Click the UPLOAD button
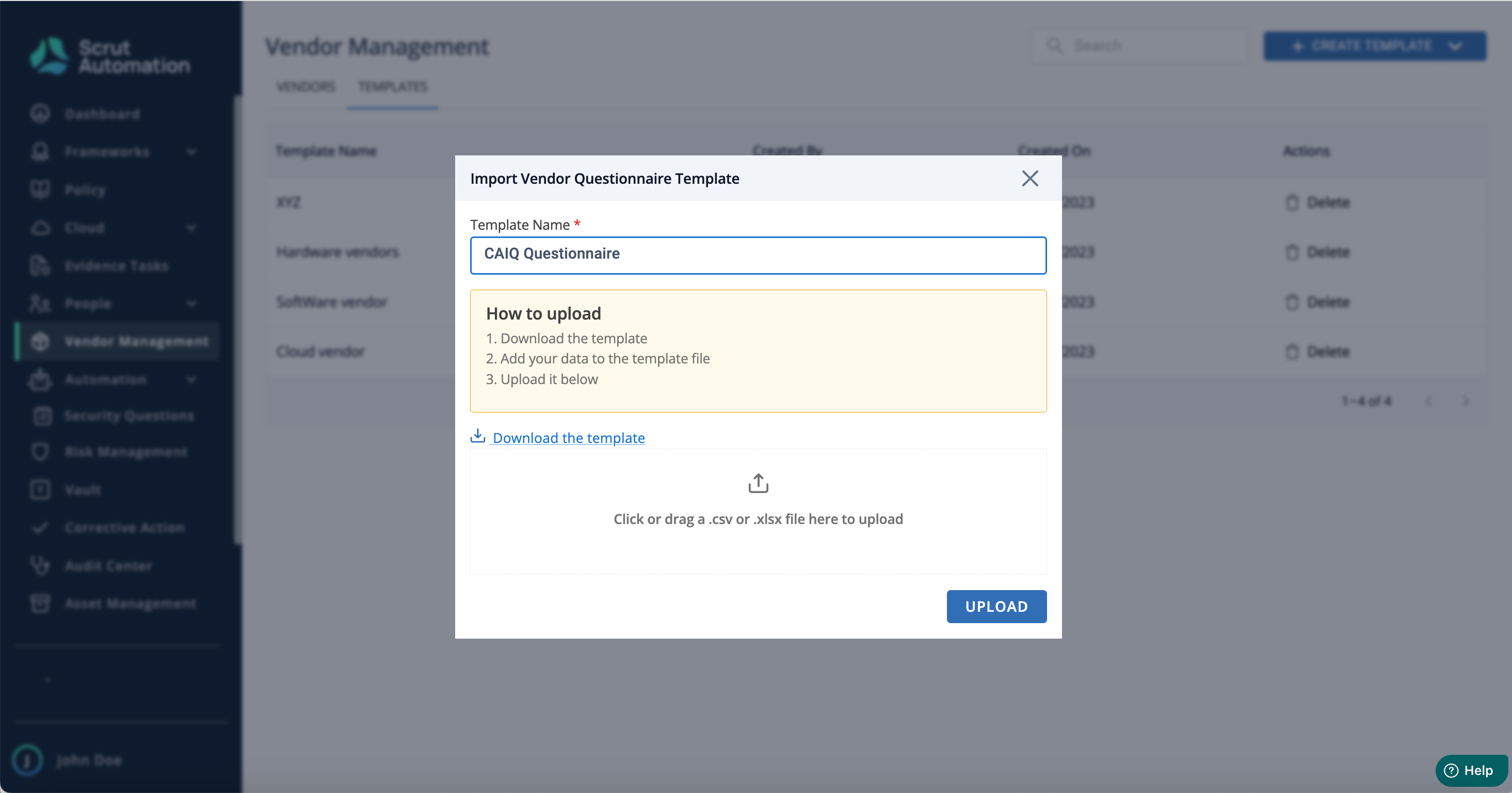Viewport: 1512px width, 793px height. [x=996, y=606]
